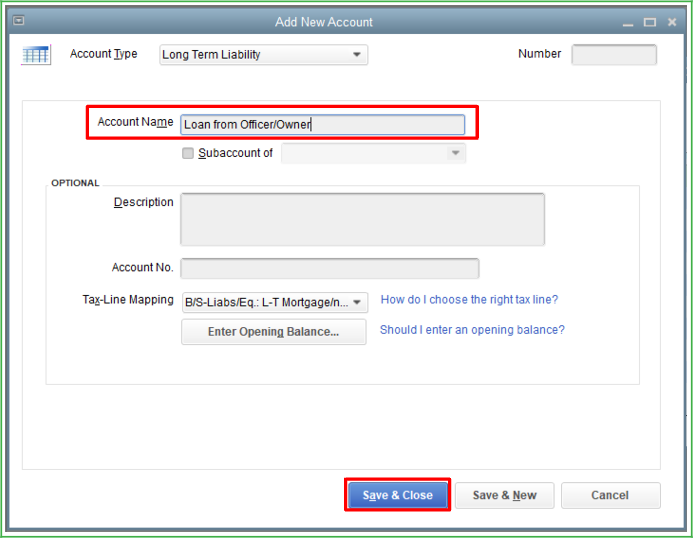The image size is (693, 539).
Task: Open 'Should I enter an opening balance?' link
Action: pyautogui.click(x=472, y=330)
